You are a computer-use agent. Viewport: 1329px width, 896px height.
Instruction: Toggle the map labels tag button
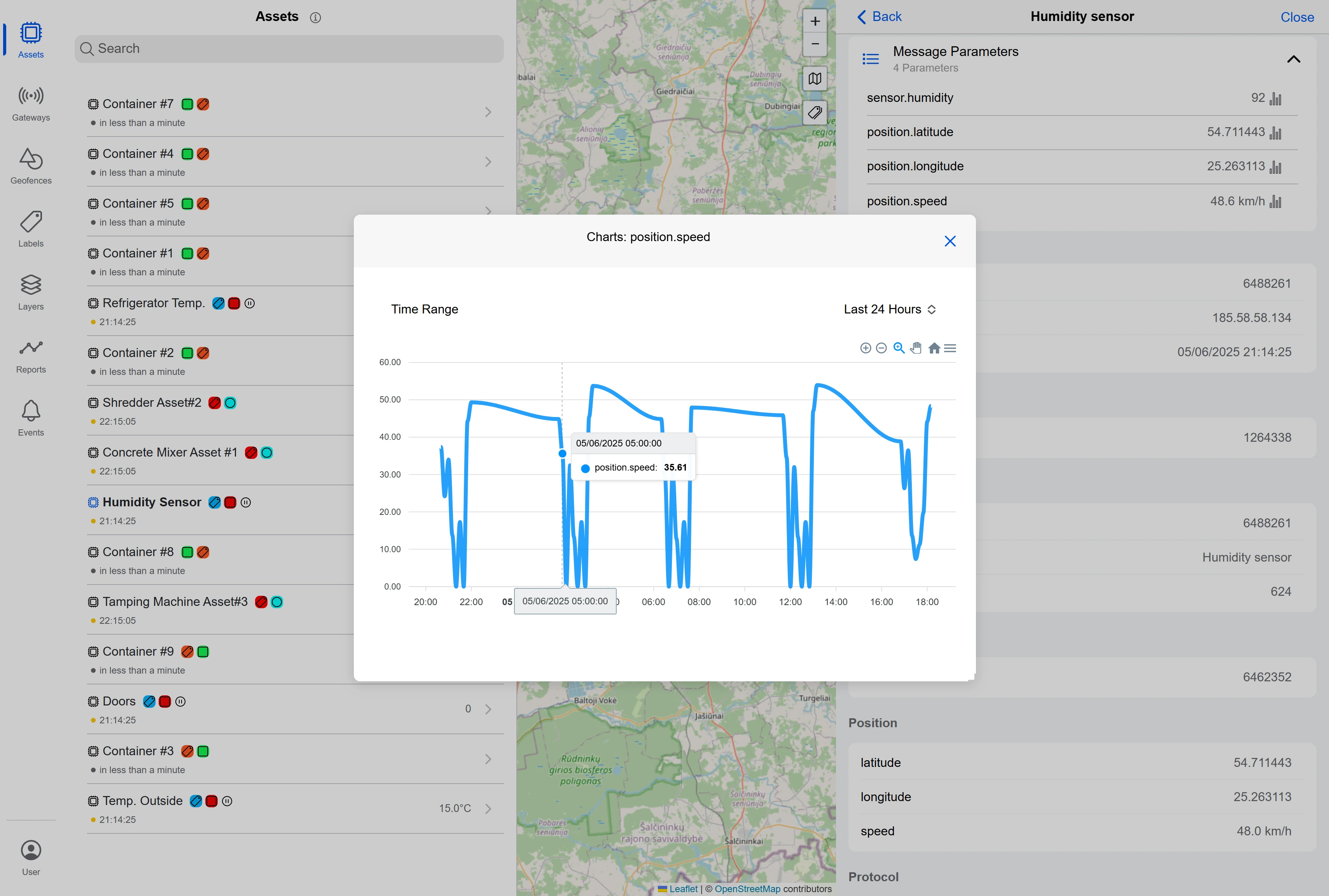click(815, 112)
